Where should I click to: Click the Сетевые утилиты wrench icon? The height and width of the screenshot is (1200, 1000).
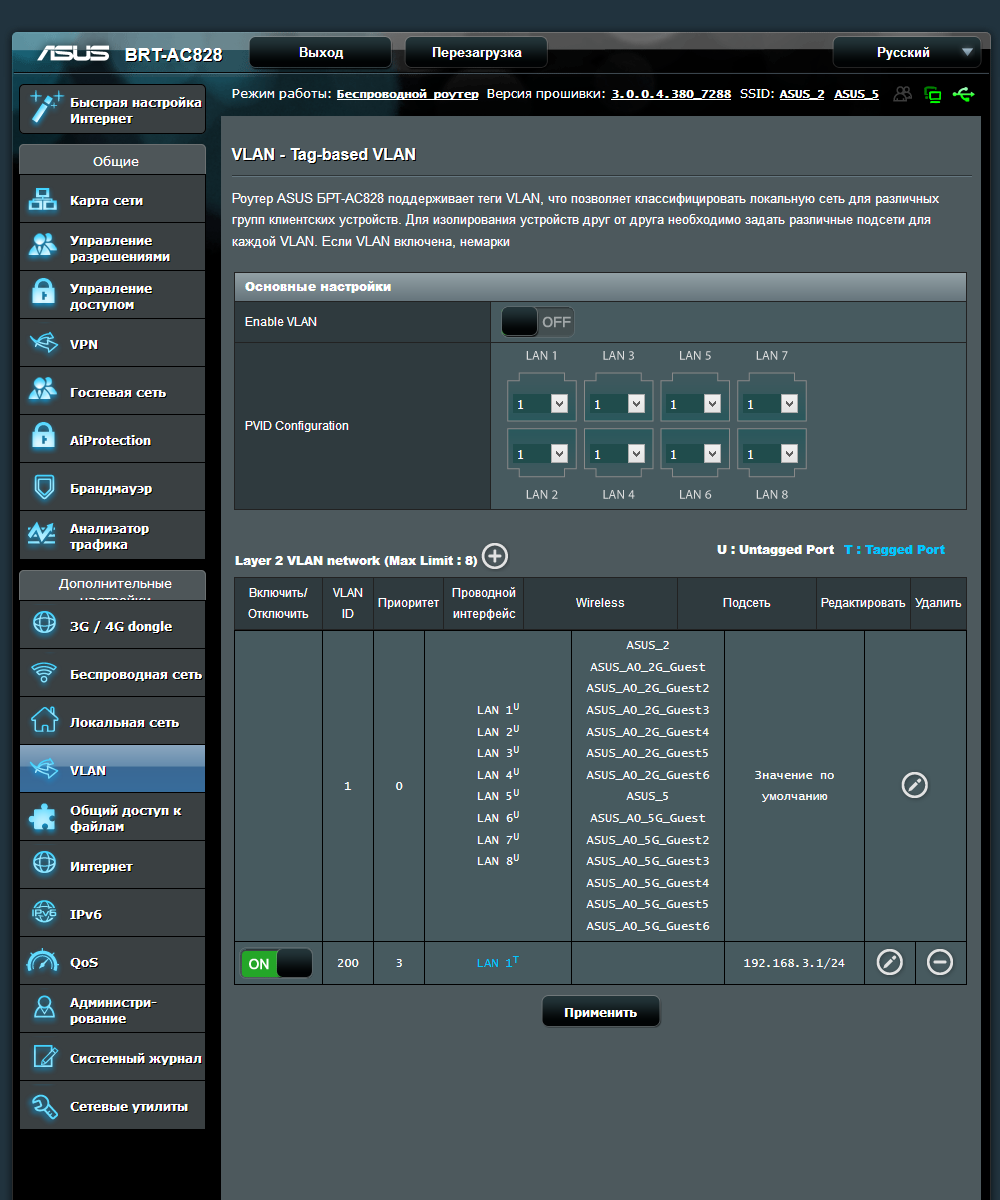[44, 1105]
